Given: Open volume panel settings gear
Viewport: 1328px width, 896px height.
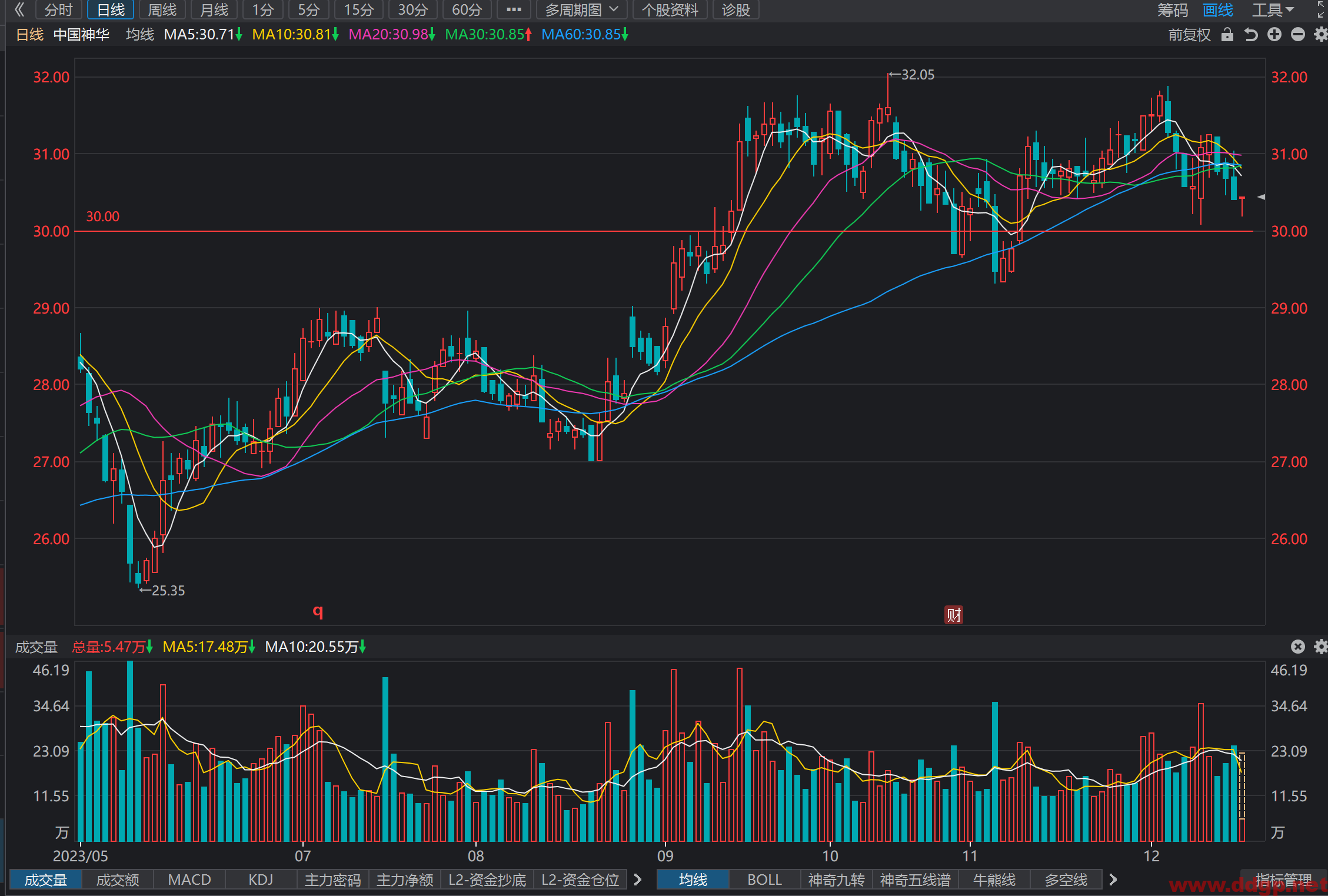Looking at the screenshot, I should pyautogui.click(x=1321, y=647).
